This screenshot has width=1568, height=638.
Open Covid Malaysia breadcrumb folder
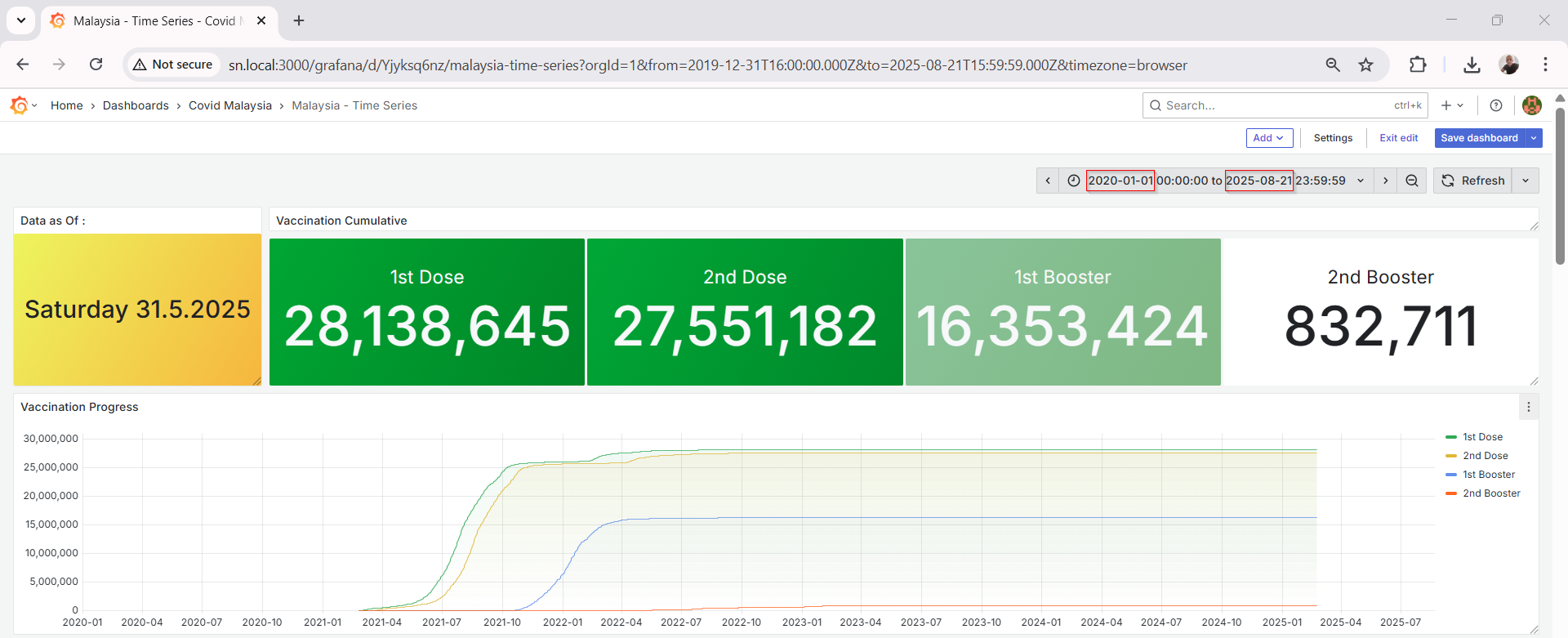coord(229,105)
